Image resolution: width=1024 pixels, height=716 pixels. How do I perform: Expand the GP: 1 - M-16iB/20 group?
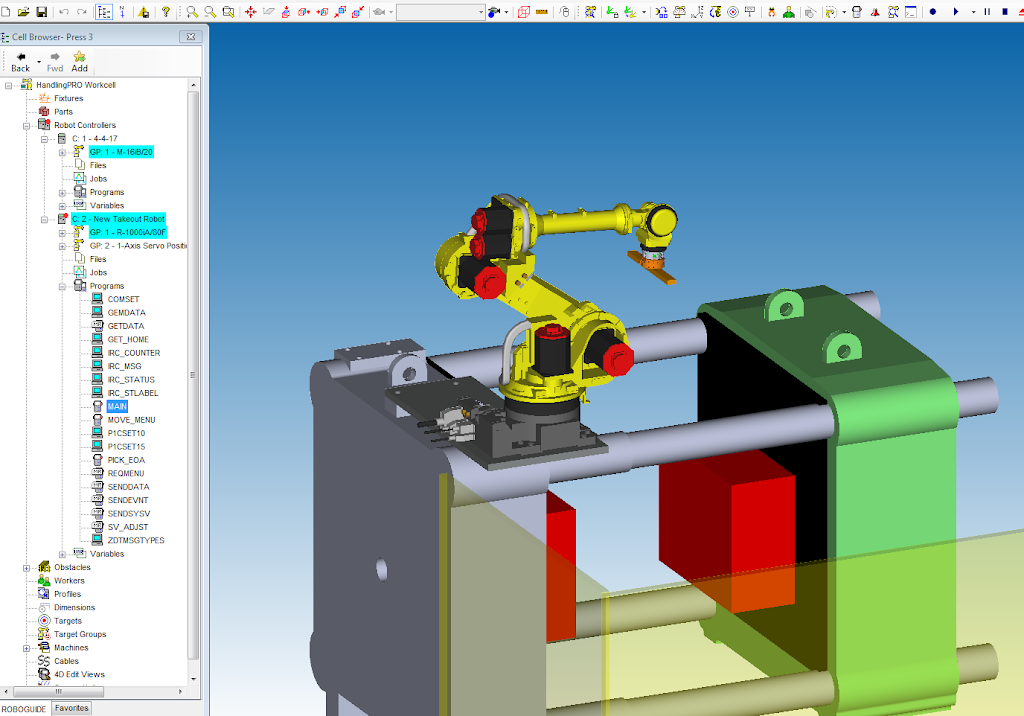tap(62, 152)
